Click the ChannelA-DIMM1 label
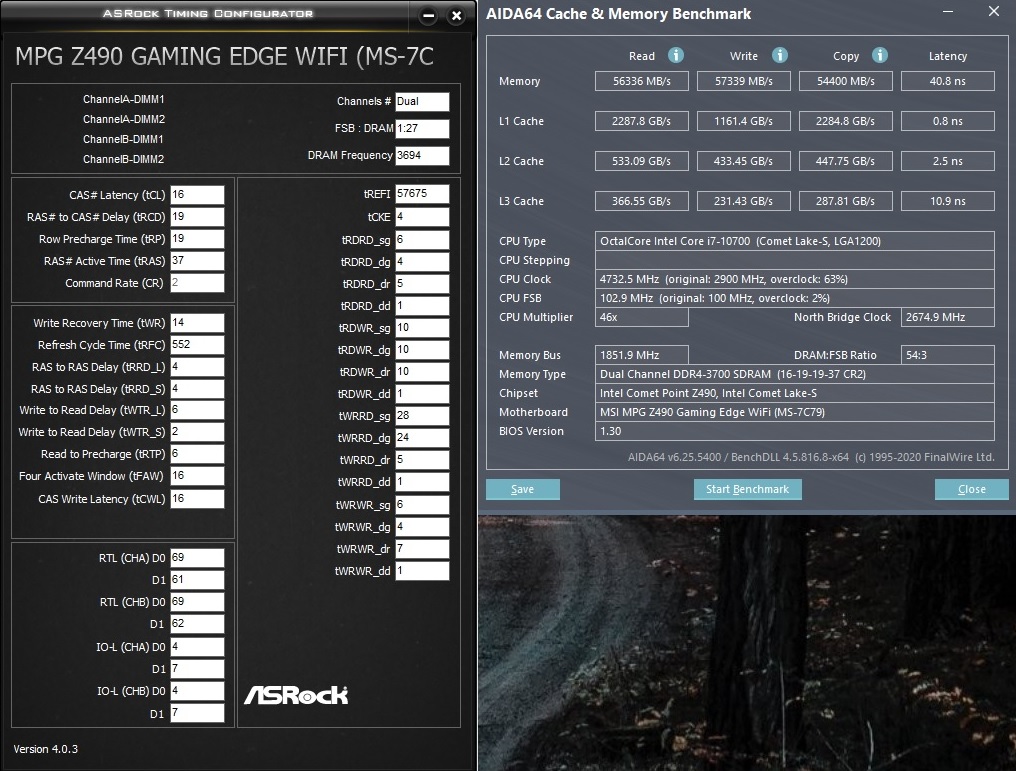Viewport: 1016px width, 771px height. tap(124, 99)
